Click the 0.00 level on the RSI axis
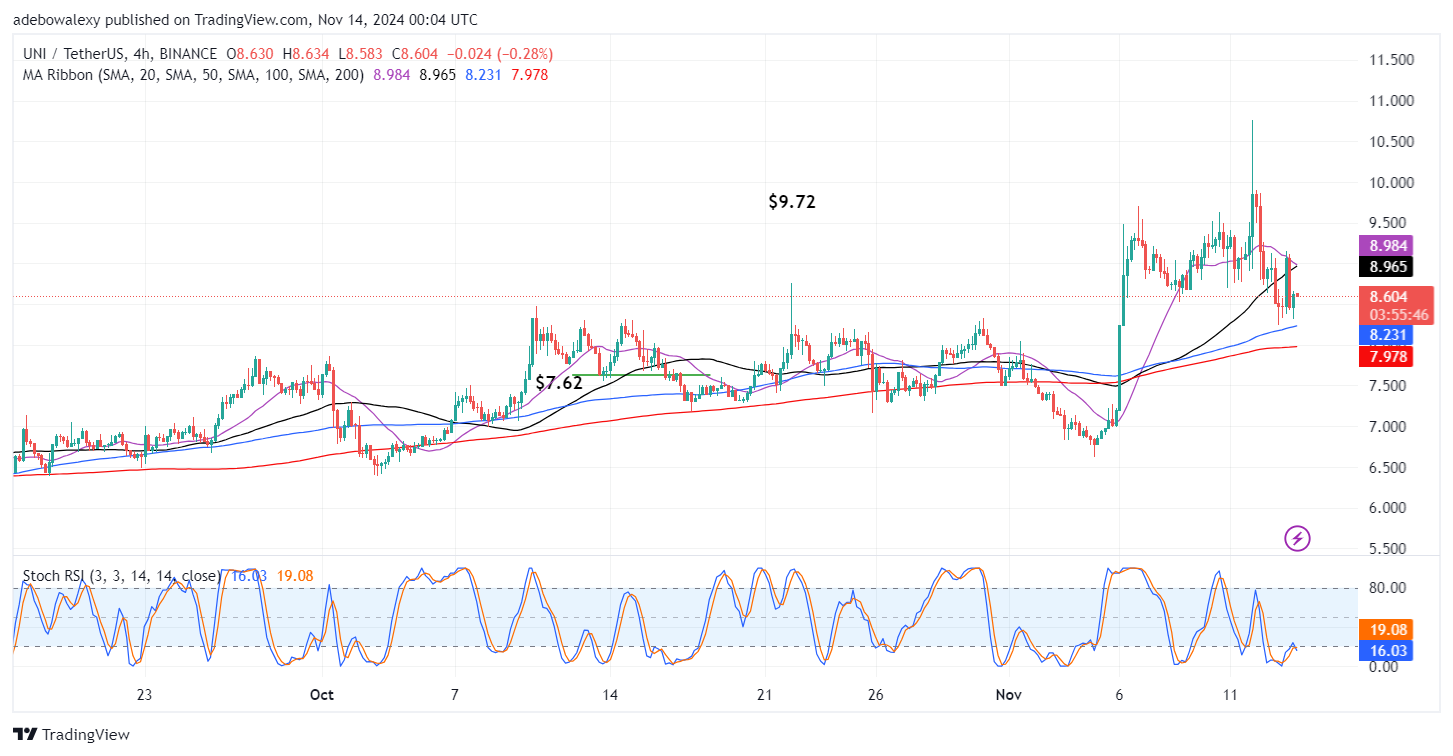1453x756 pixels. [x=1385, y=667]
